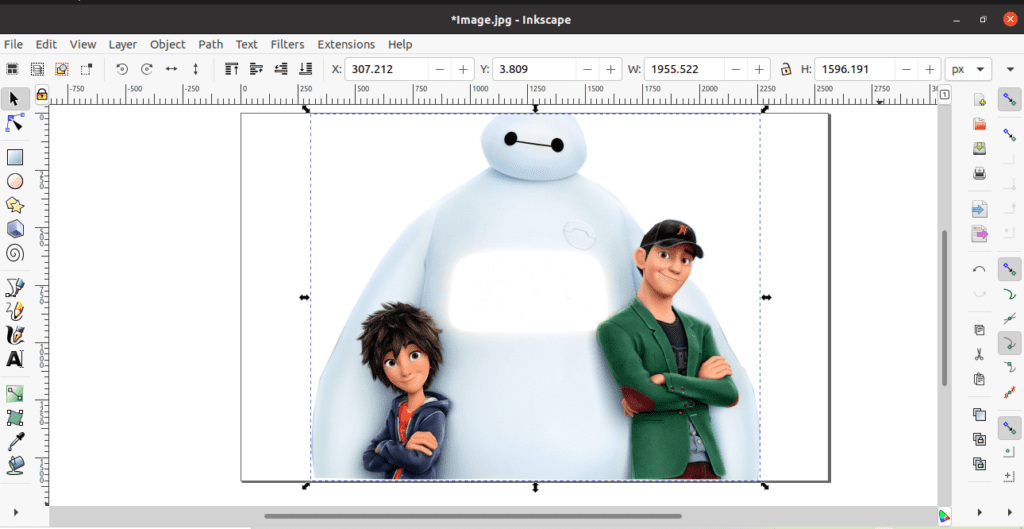
Task: Open the Object menu
Action: 168,44
